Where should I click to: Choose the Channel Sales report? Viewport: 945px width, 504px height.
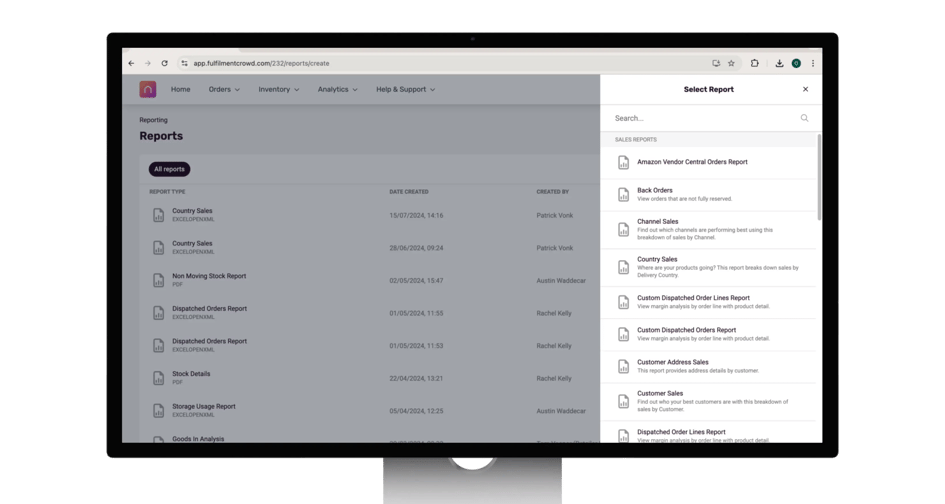(708, 230)
